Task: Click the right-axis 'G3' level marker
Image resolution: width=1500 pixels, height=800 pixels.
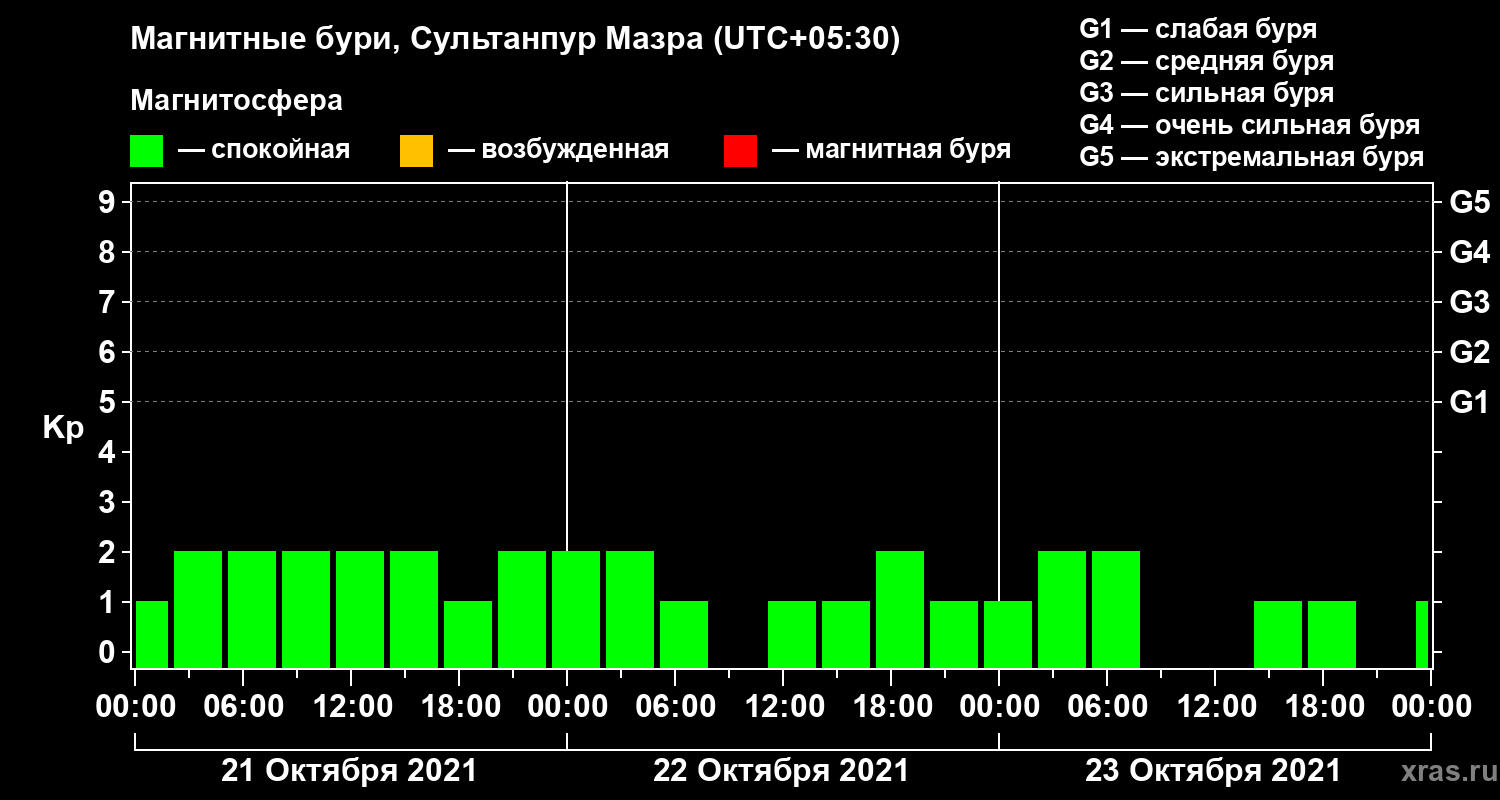Action: [1469, 302]
